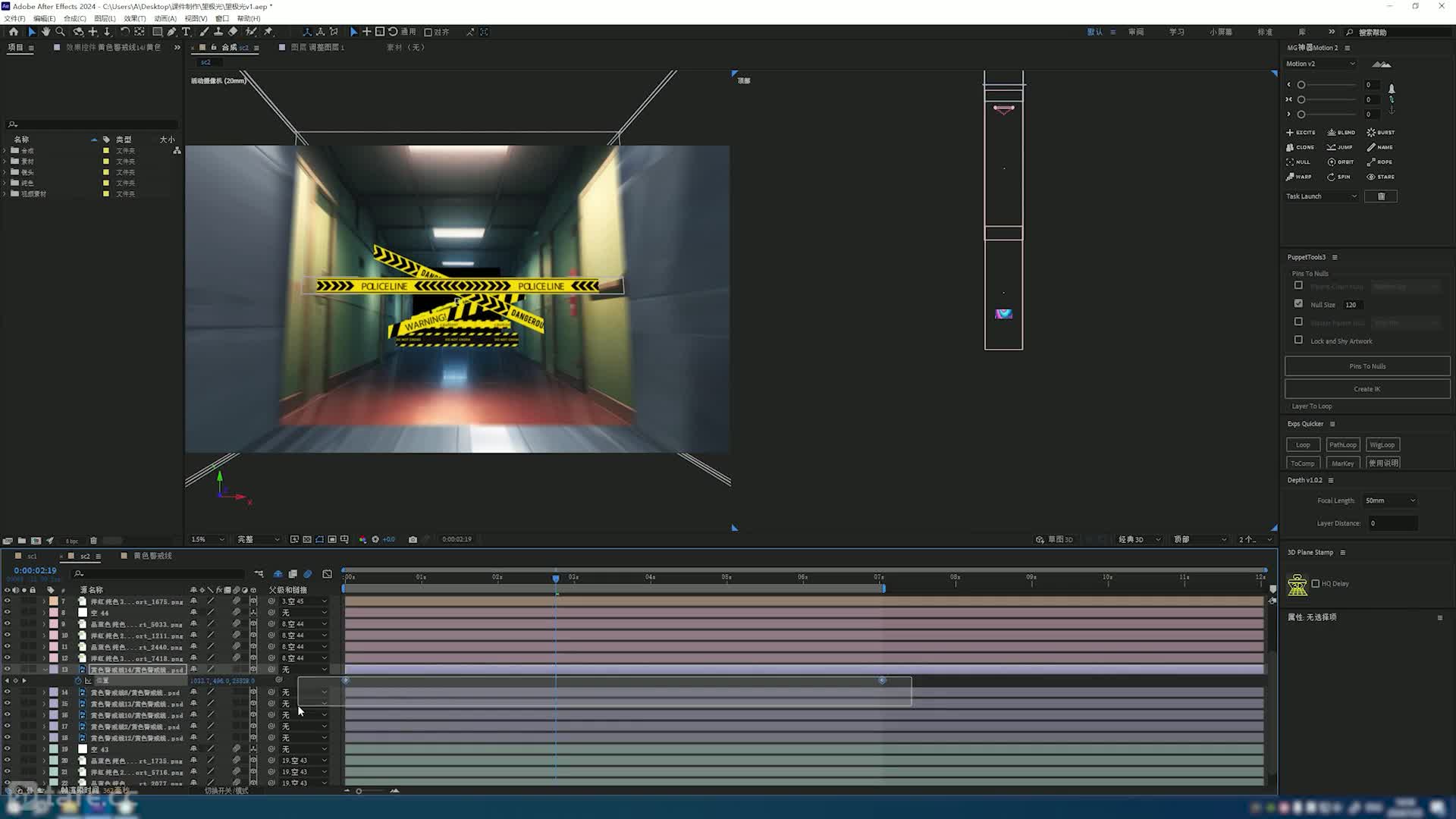Click the middle Motion 2 ease slider
1456x819 pixels.
[x=1327, y=99]
